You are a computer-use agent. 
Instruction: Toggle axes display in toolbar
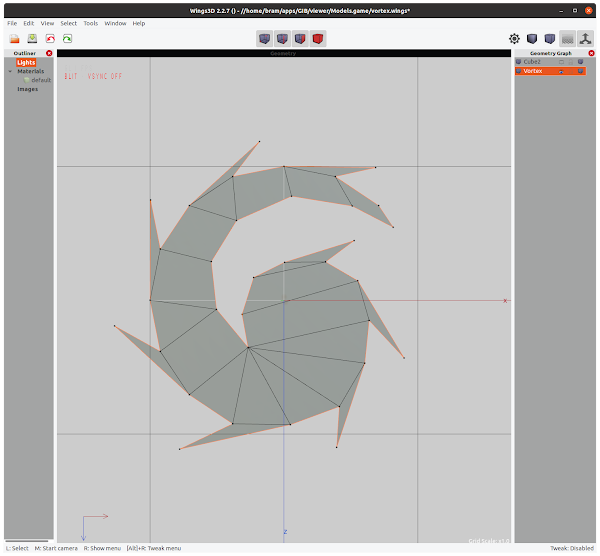pos(585,39)
